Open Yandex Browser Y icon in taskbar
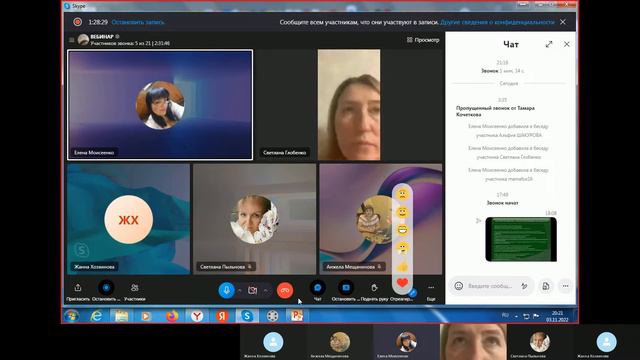This screenshot has height=360, width=640. coord(197,316)
